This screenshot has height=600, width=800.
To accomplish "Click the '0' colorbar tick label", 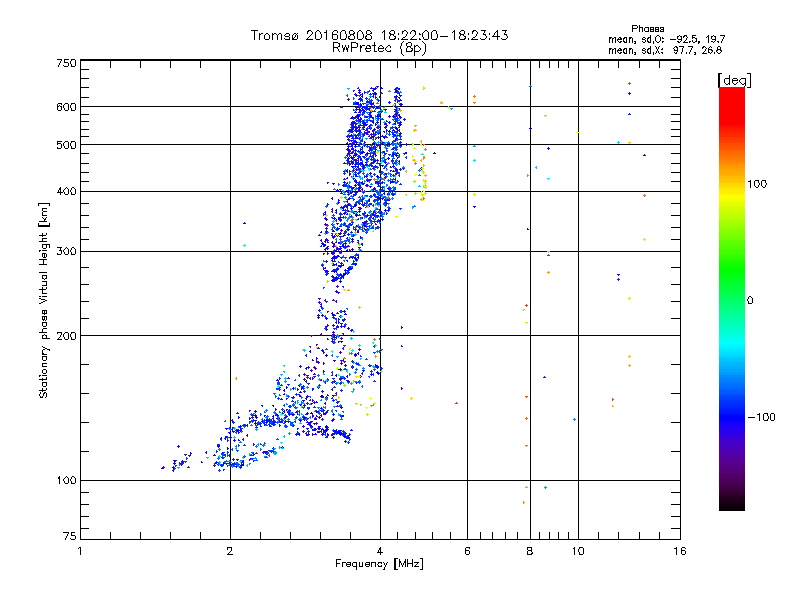I will click(x=750, y=301).
